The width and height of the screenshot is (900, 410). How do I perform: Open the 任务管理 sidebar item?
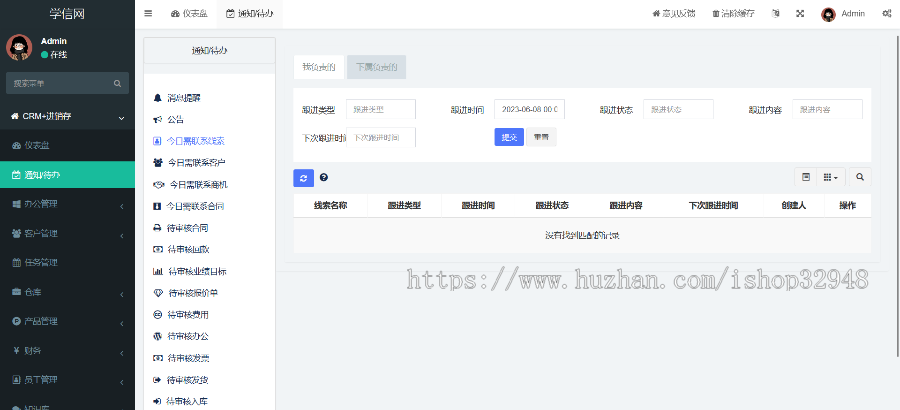click(x=67, y=263)
